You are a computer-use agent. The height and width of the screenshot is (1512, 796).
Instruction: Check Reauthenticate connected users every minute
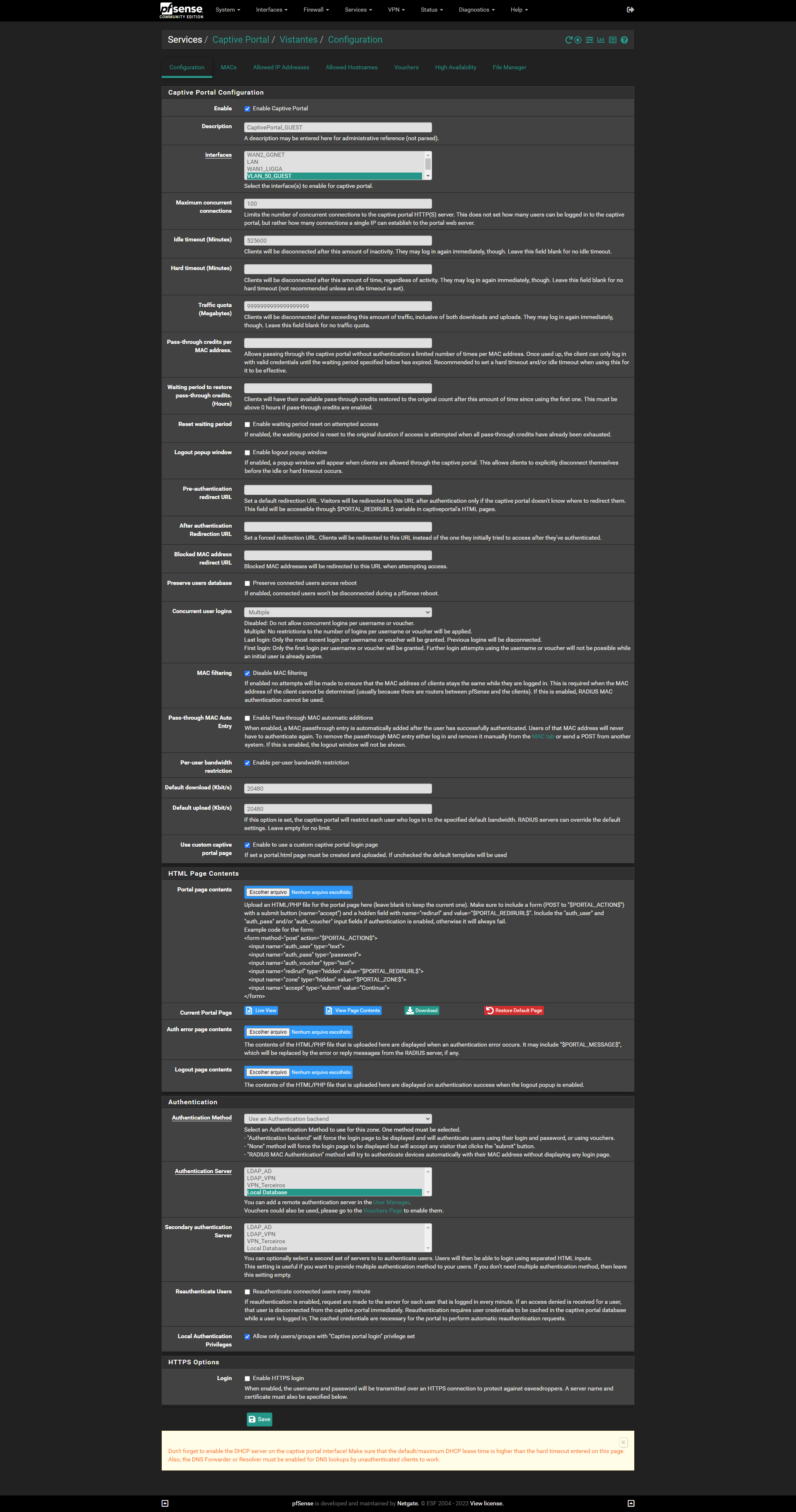[247, 1292]
